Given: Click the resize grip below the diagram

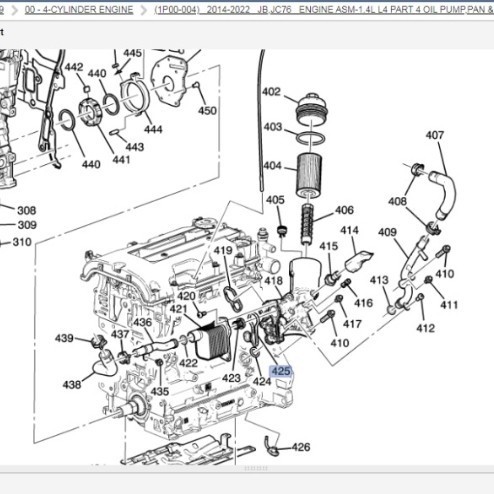Looking at the screenshot, I should (256, 468).
